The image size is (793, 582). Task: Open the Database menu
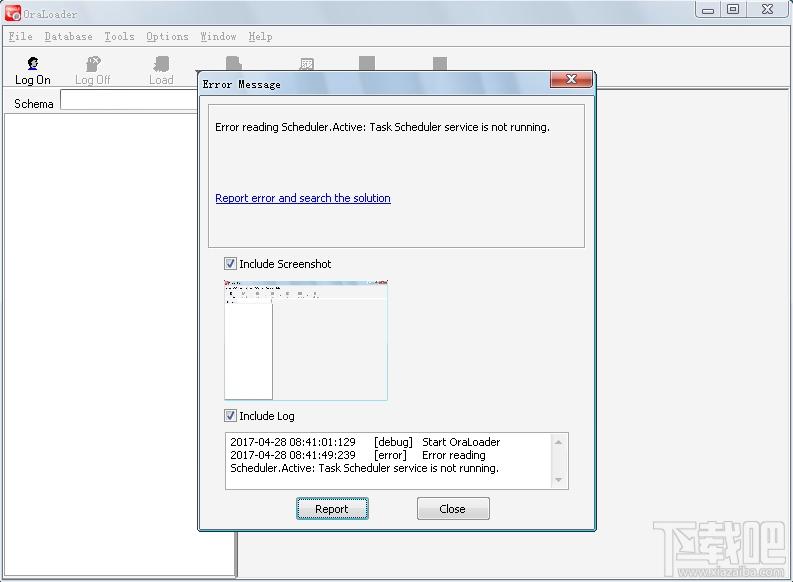(68, 36)
